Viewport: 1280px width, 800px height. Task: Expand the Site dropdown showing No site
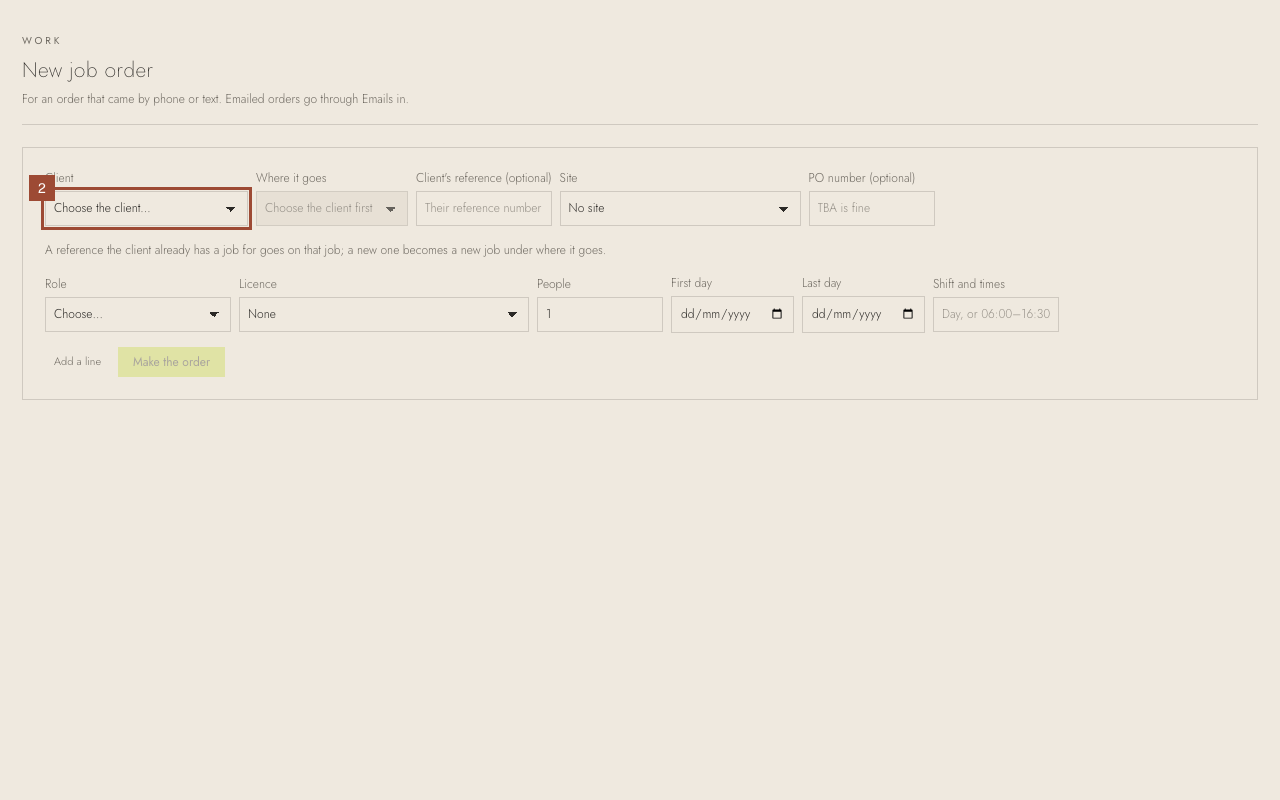pyautogui.click(x=680, y=208)
